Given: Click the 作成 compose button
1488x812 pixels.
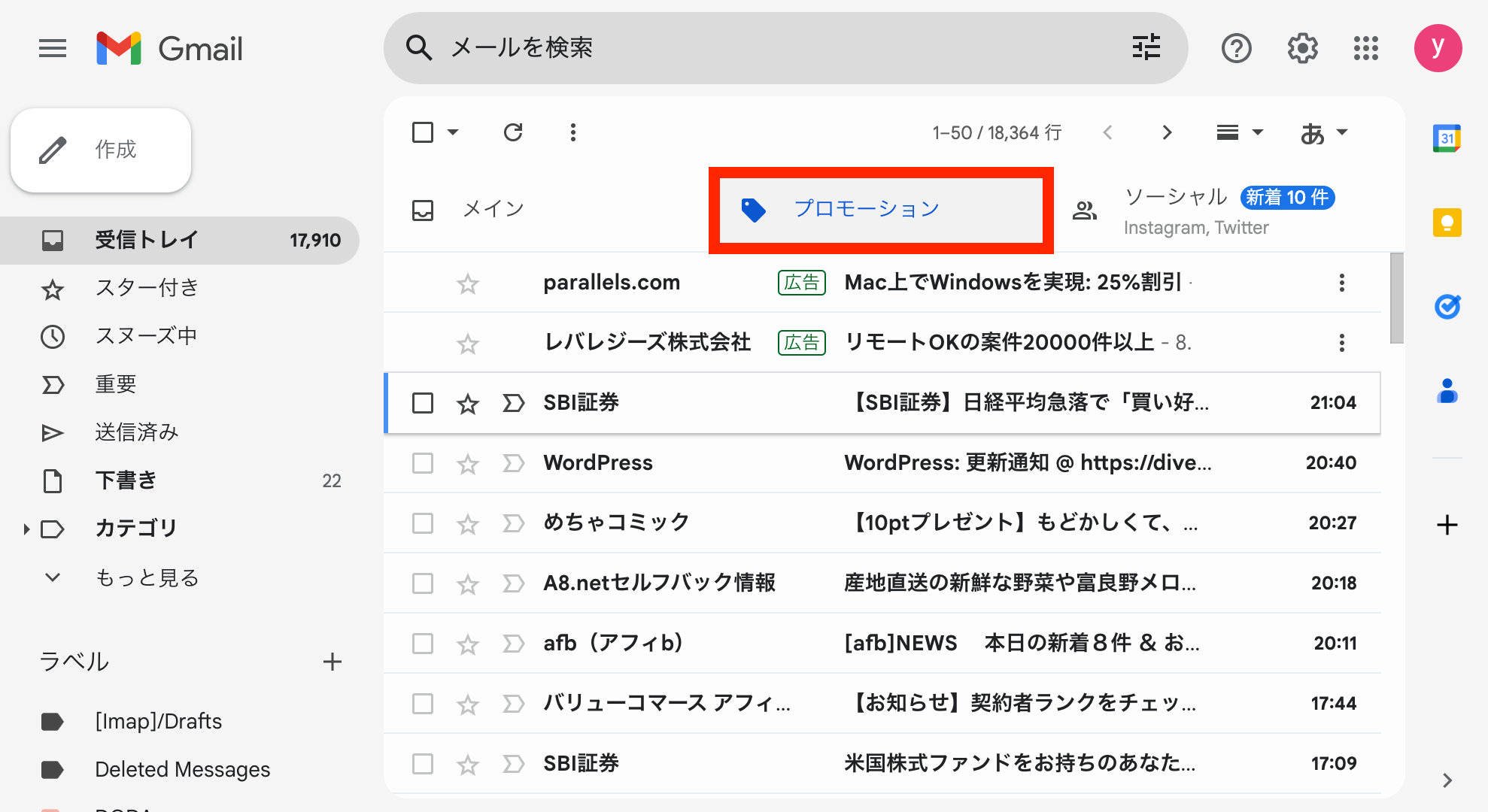Looking at the screenshot, I should click(101, 150).
